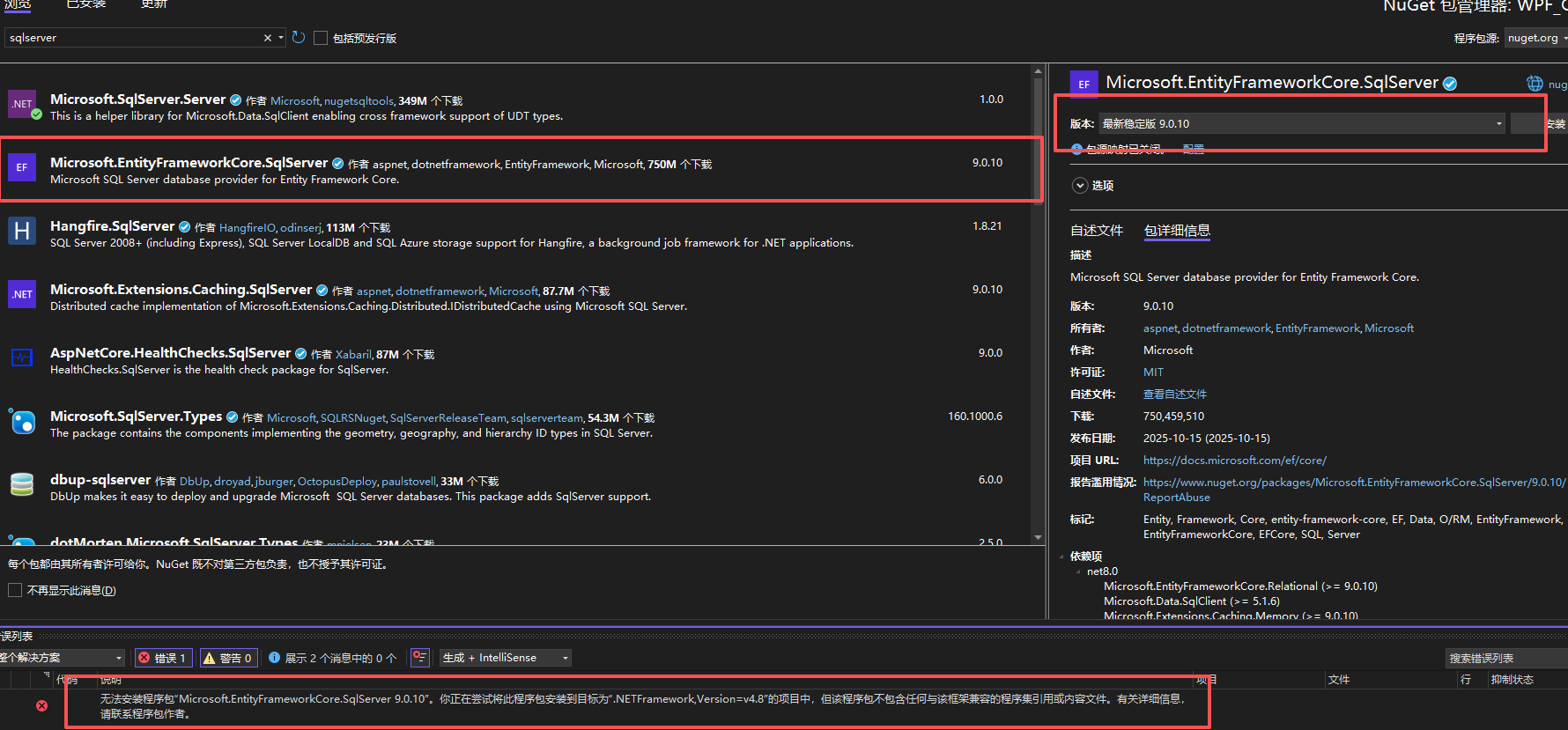
Task: Collapse the 依赖项 dependencies section
Action: pyautogui.click(x=1061, y=557)
